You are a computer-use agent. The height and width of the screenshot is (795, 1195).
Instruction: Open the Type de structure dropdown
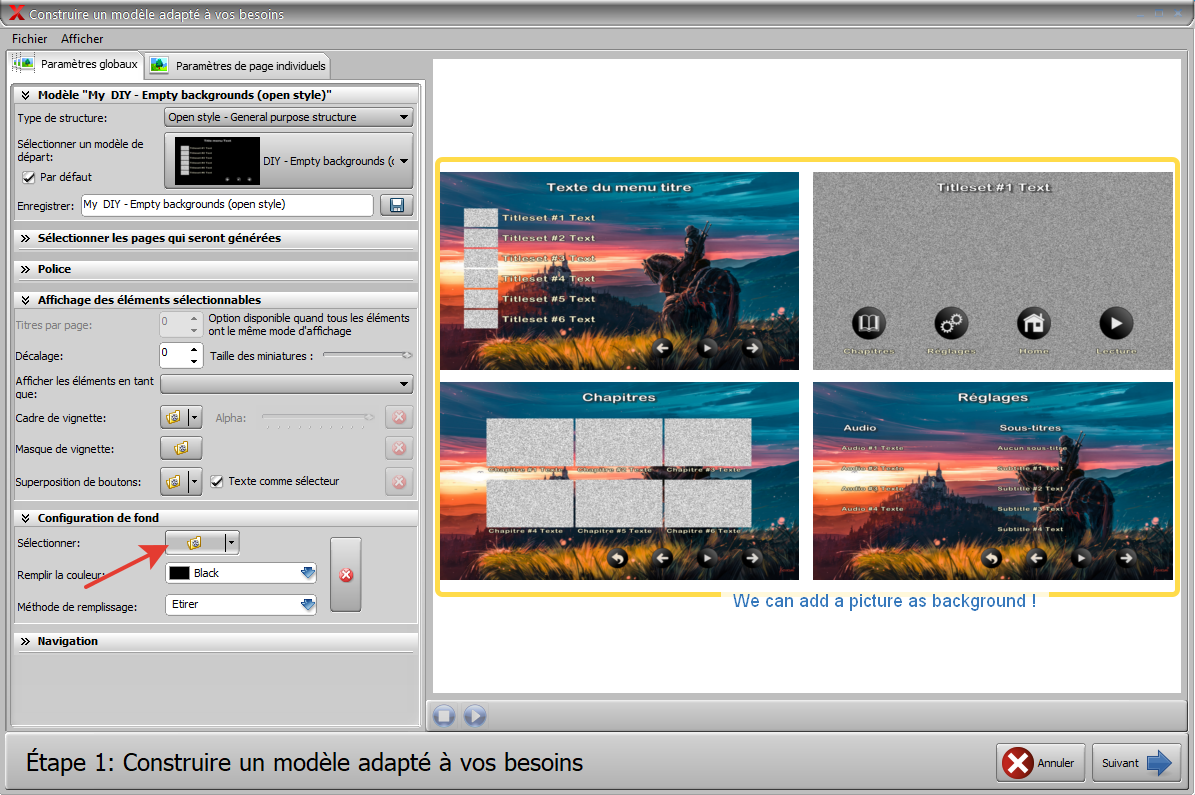pos(289,117)
